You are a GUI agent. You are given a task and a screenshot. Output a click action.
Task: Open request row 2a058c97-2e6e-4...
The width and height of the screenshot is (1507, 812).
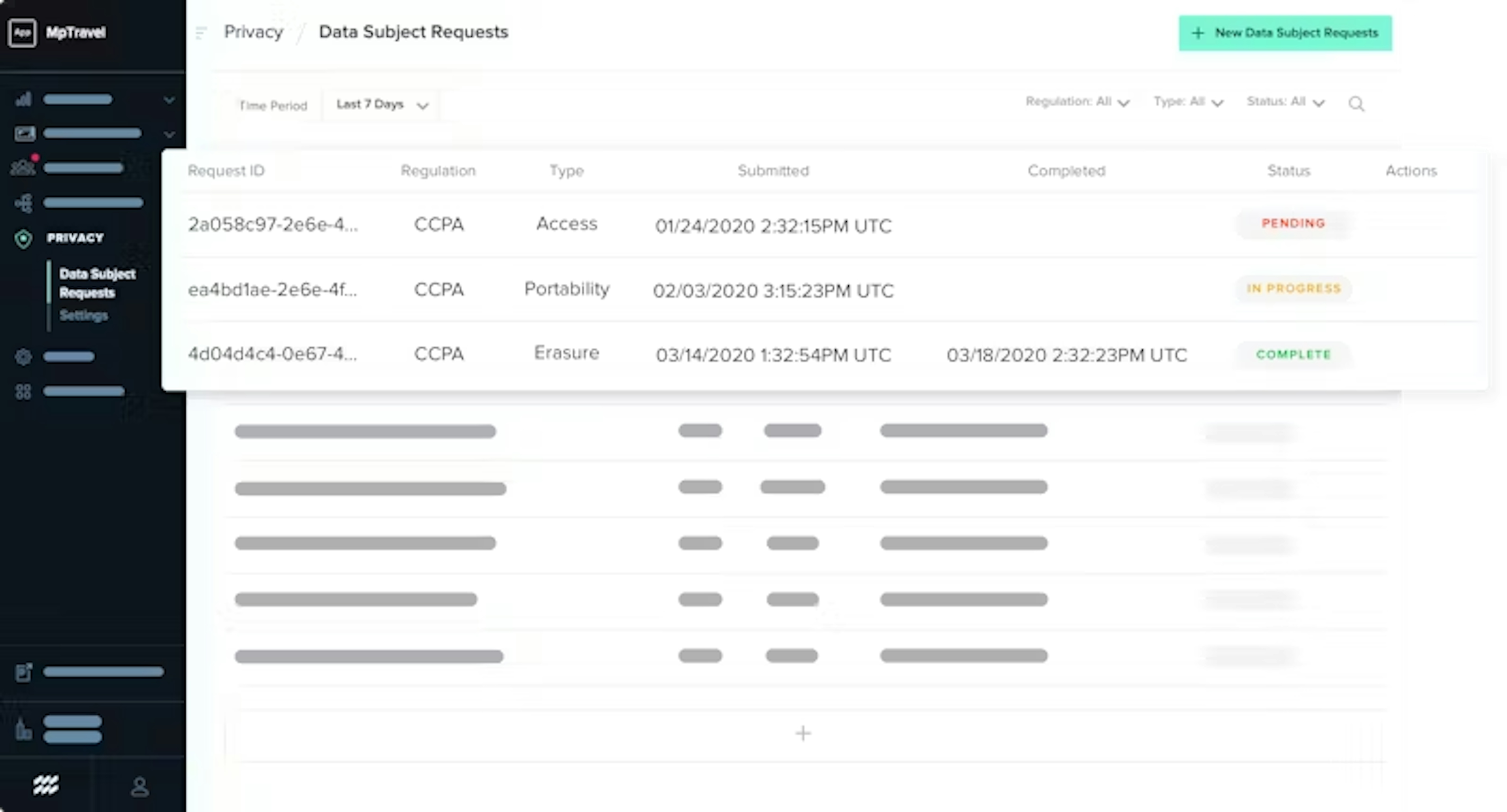coord(273,224)
